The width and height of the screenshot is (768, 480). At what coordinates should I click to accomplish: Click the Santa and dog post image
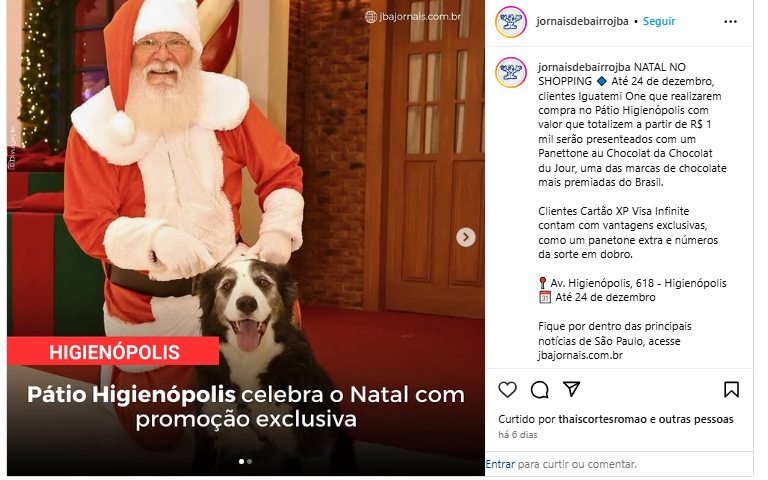pos(246,238)
